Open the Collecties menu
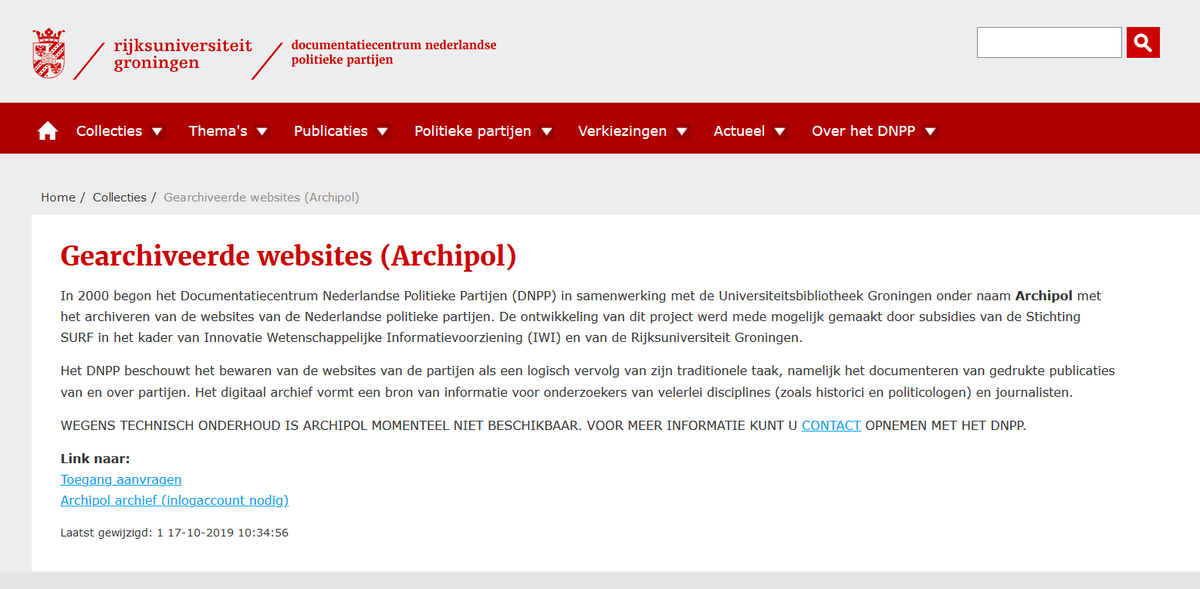The height and width of the screenshot is (589, 1200). [109, 131]
